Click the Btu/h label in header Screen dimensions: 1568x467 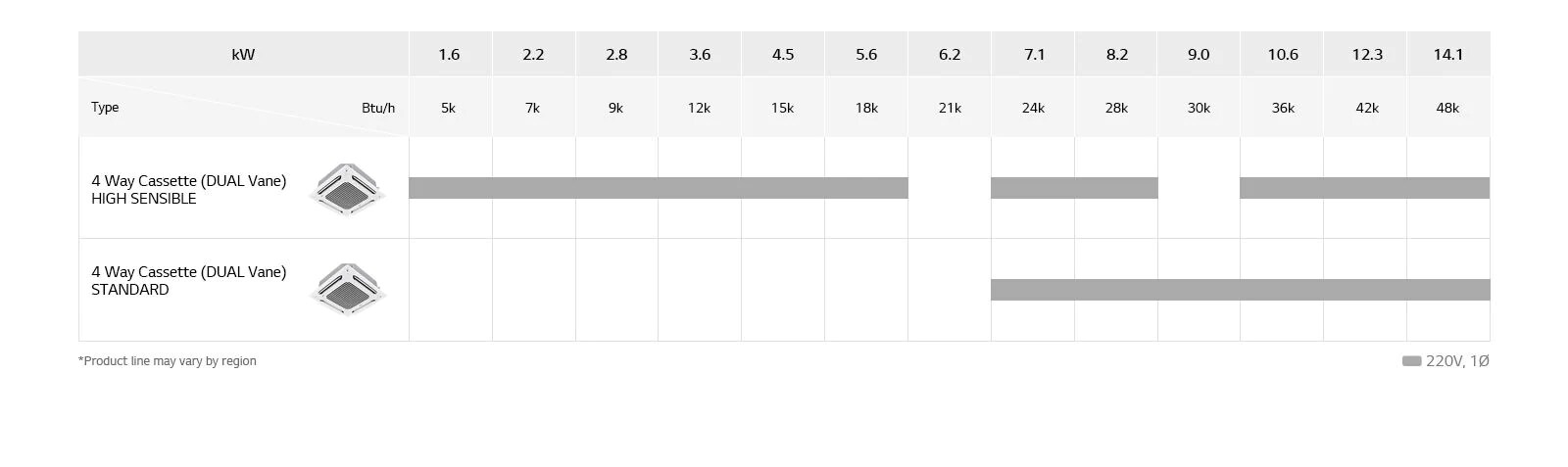point(377,108)
